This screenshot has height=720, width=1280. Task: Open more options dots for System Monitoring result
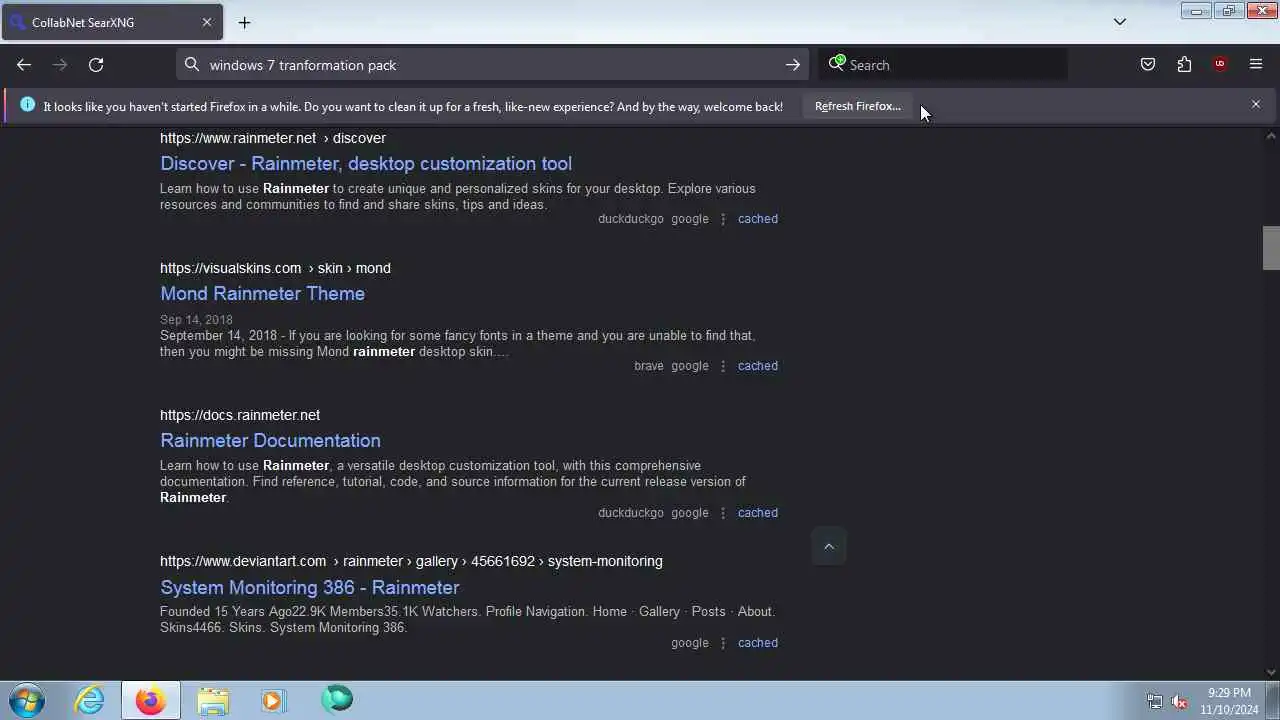[723, 643]
